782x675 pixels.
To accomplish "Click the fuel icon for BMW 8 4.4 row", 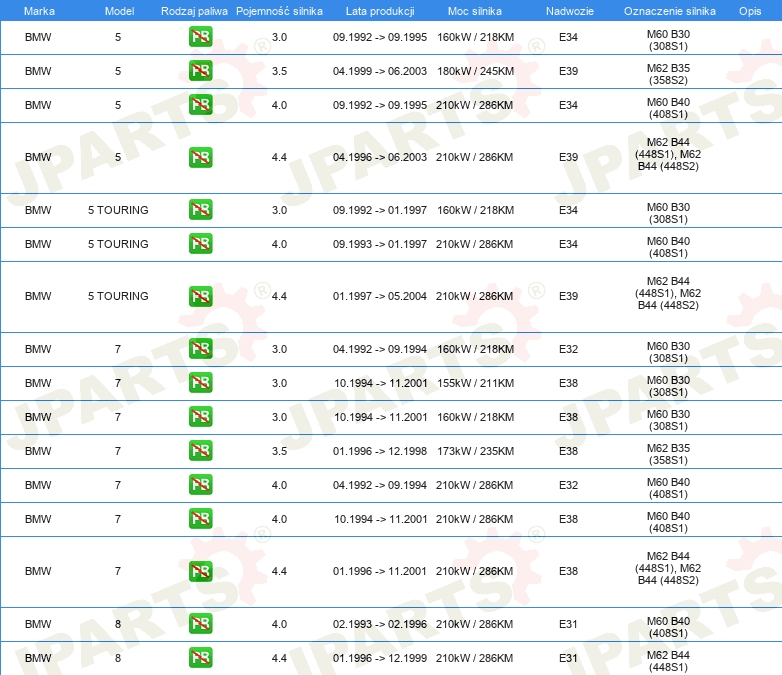I will (x=200, y=658).
